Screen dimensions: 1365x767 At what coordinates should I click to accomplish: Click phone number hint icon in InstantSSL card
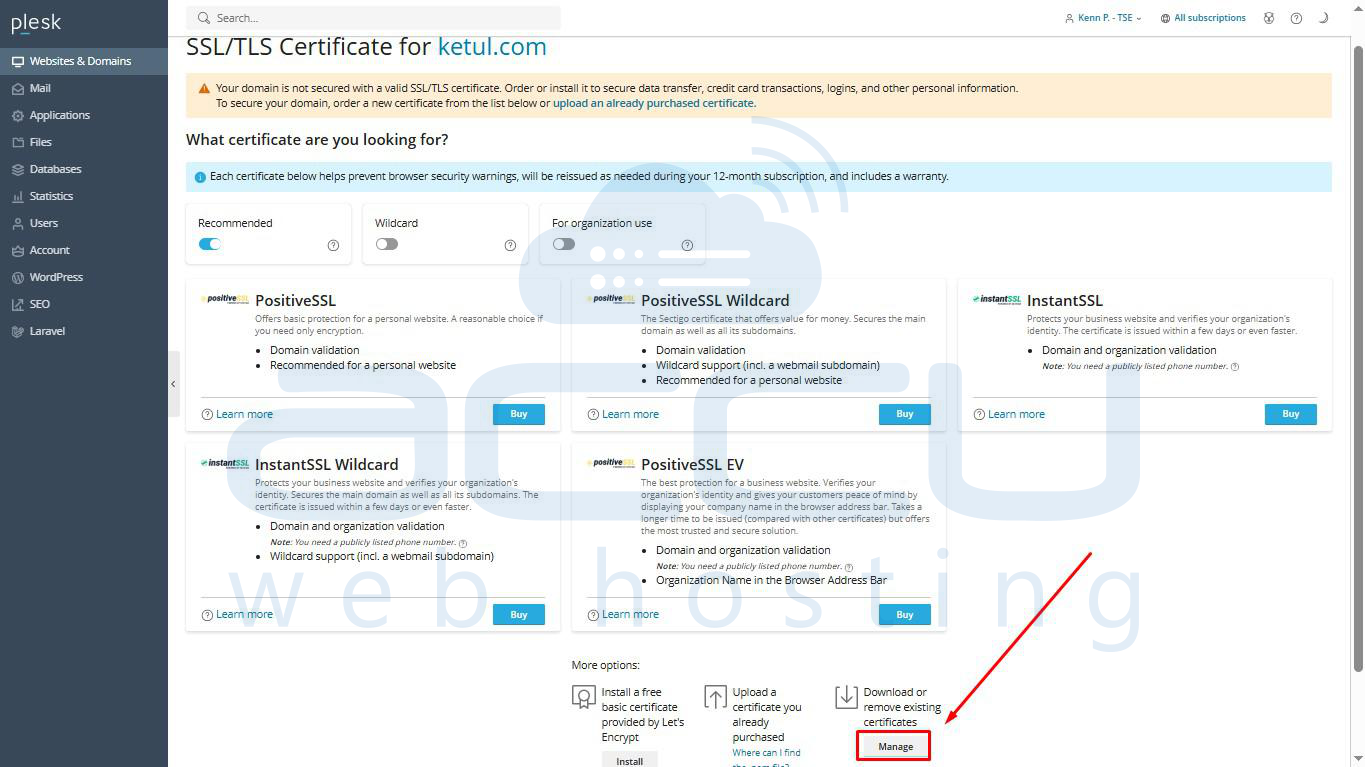[1235, 367]
